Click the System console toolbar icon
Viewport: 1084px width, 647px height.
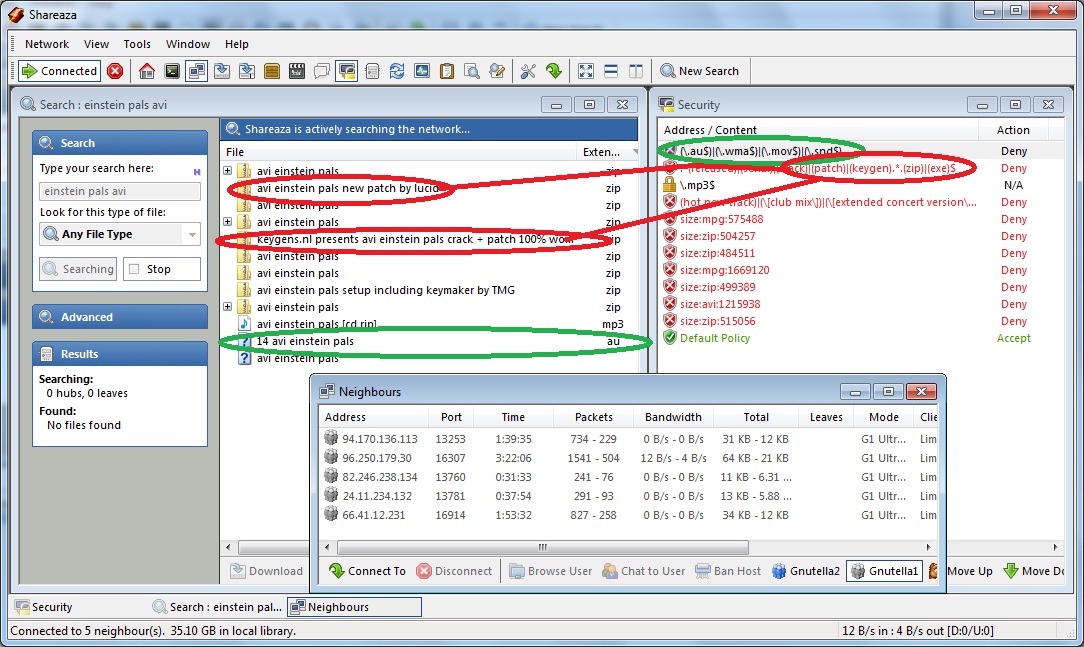point(172,71)
